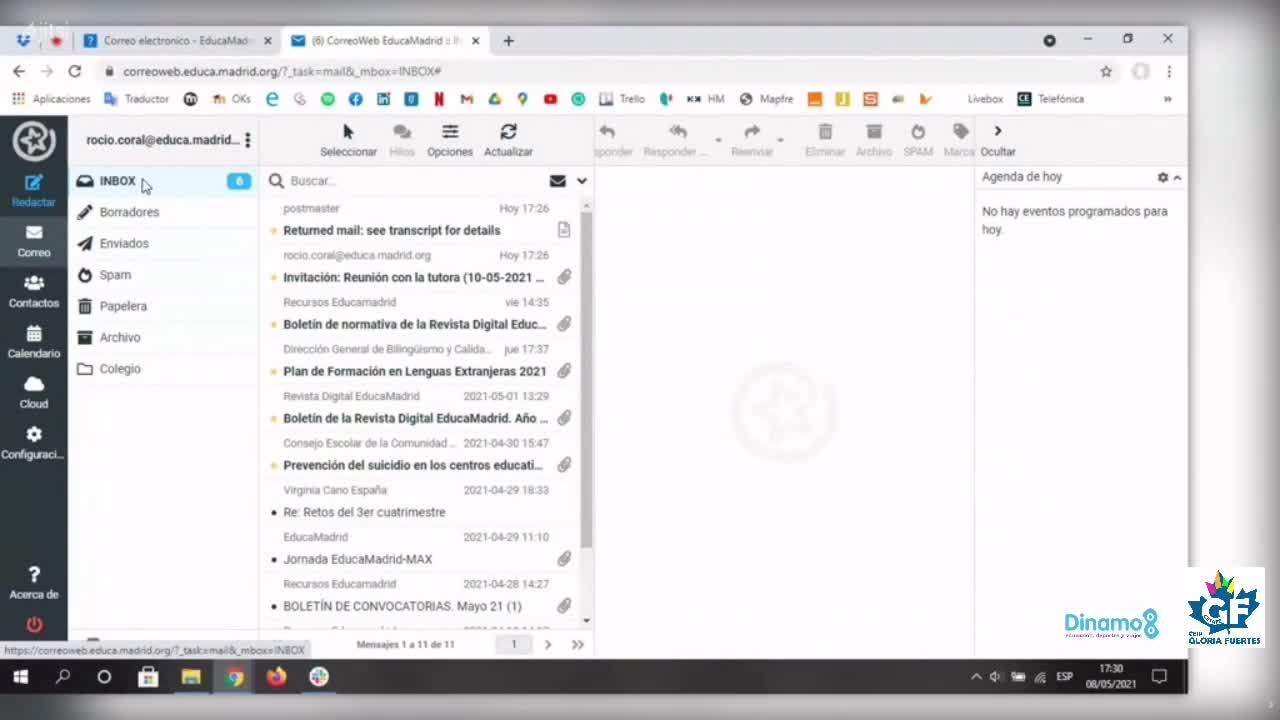Open the Opciones list options
Viewport: 1280px width, 720px height.
(450, 140)
